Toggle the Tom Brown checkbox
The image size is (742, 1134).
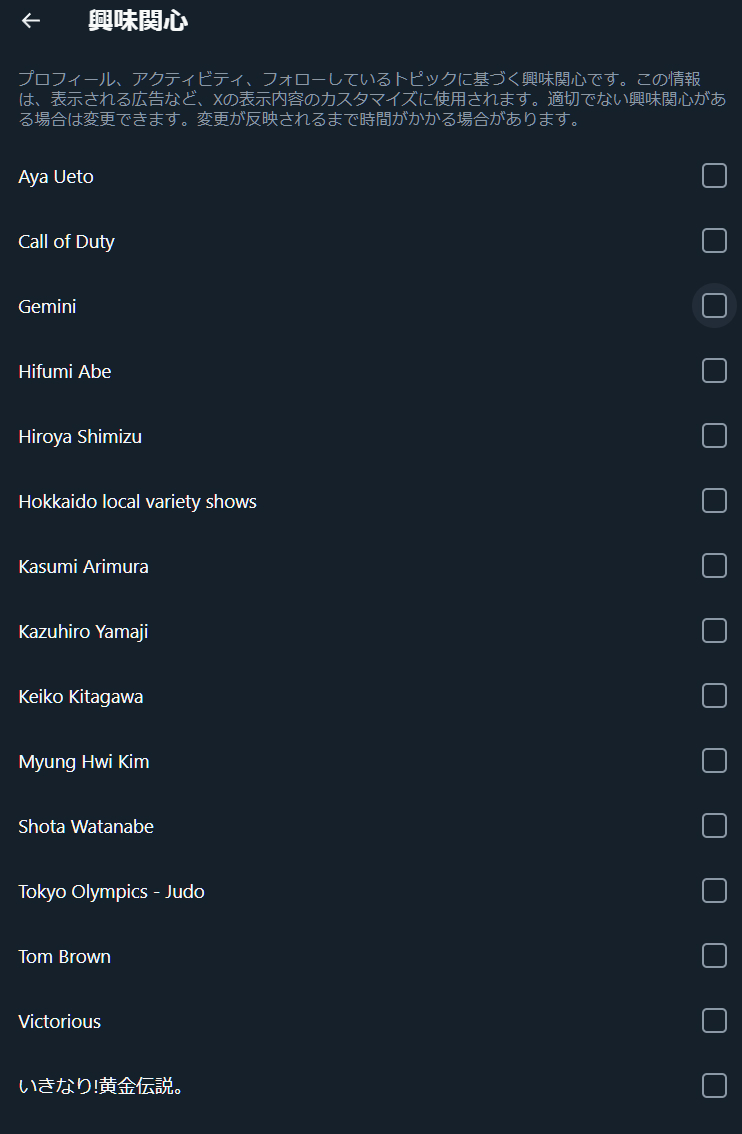tap(714, 956)
